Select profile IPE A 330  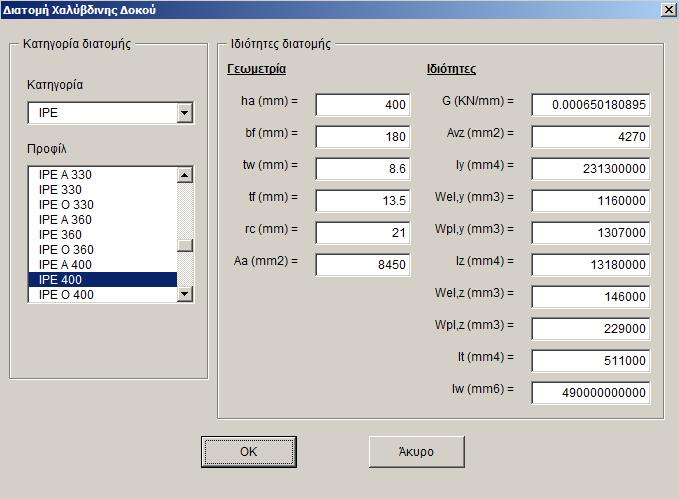103,175
